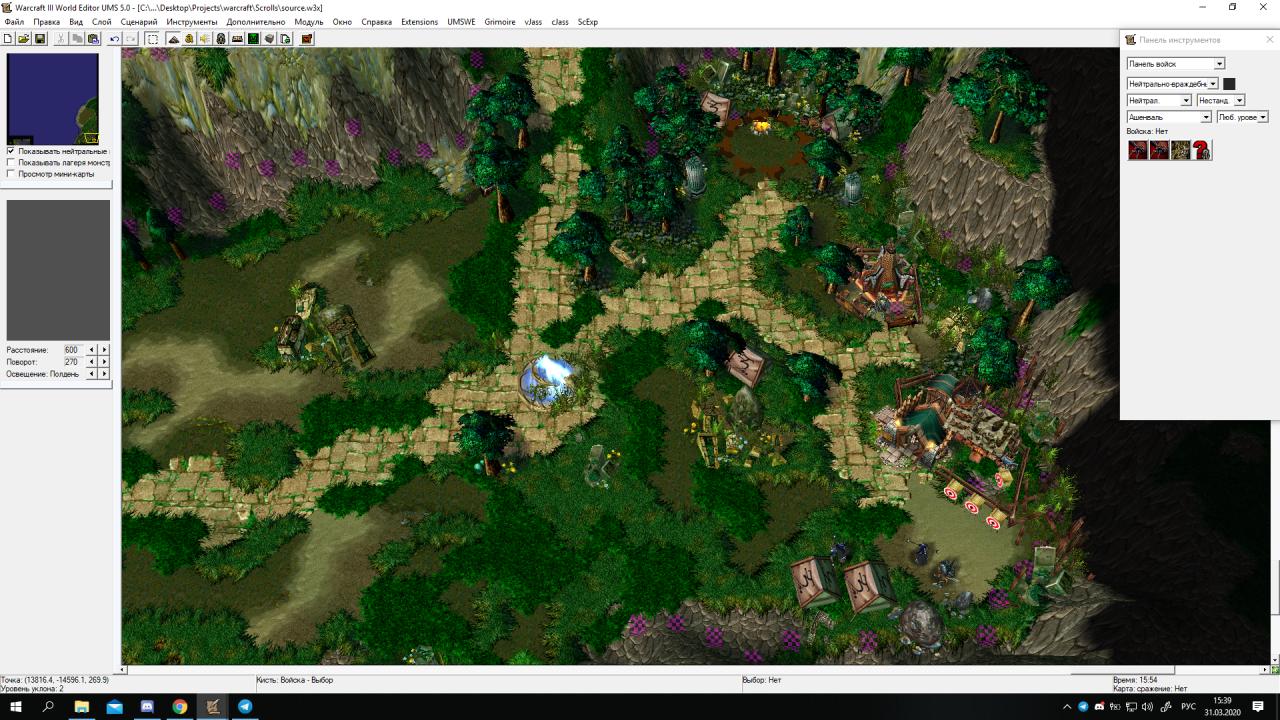Switch "Освещение" to previous with left arrow

tap(92, 374)
